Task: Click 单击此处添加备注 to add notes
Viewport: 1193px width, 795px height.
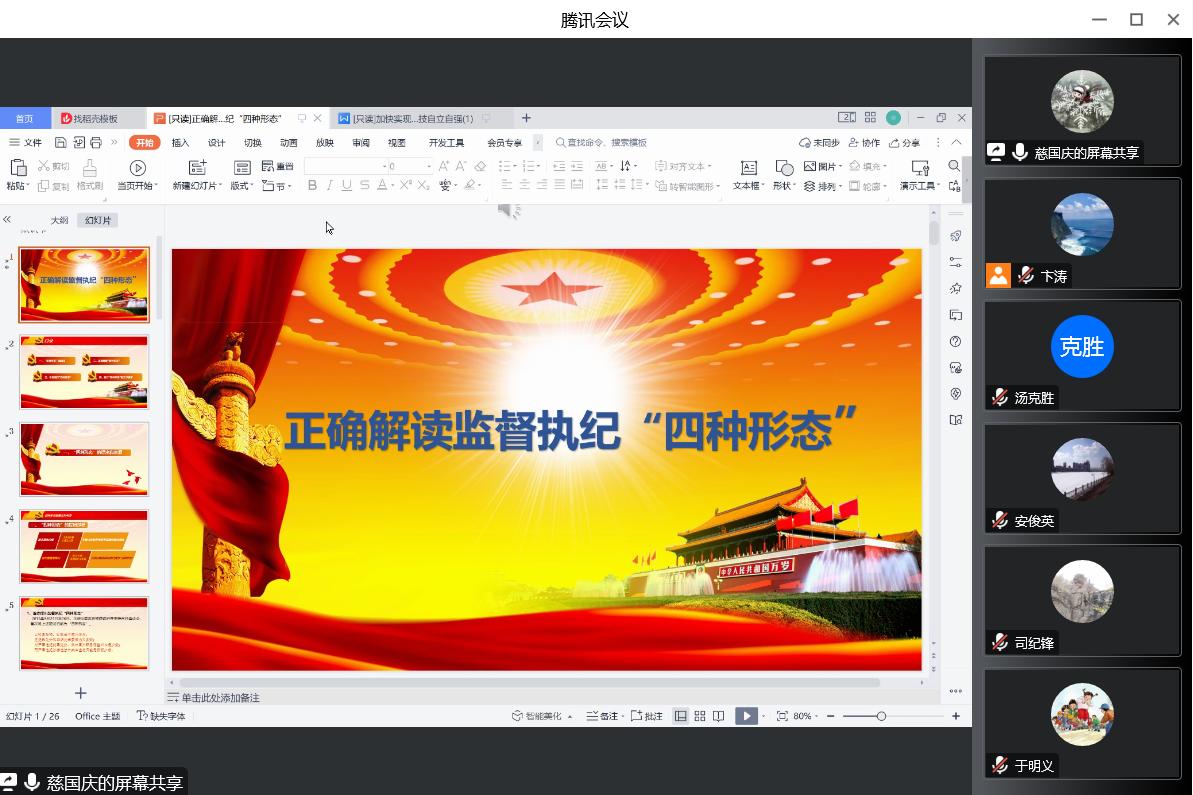Action: (x=220, y=698)
